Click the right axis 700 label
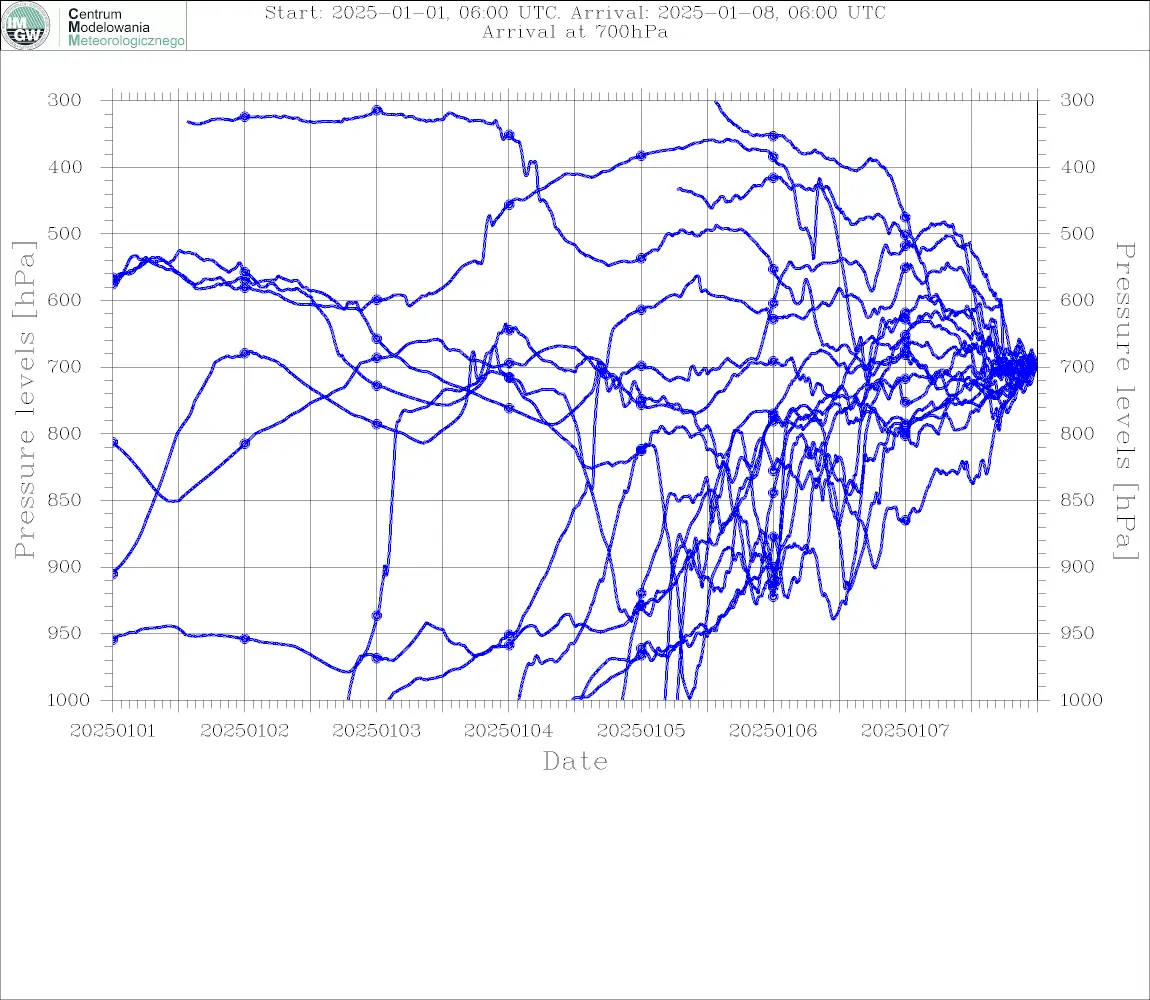The image size is (1150, 1000). 1077,366
